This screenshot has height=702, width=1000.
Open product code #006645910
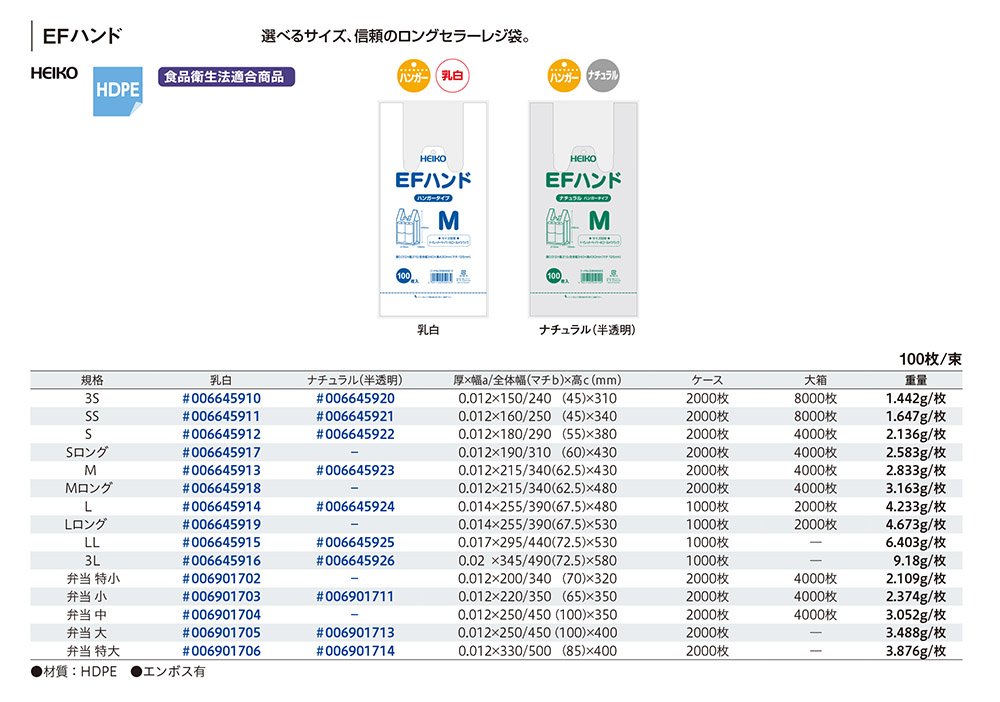[221, 399]
